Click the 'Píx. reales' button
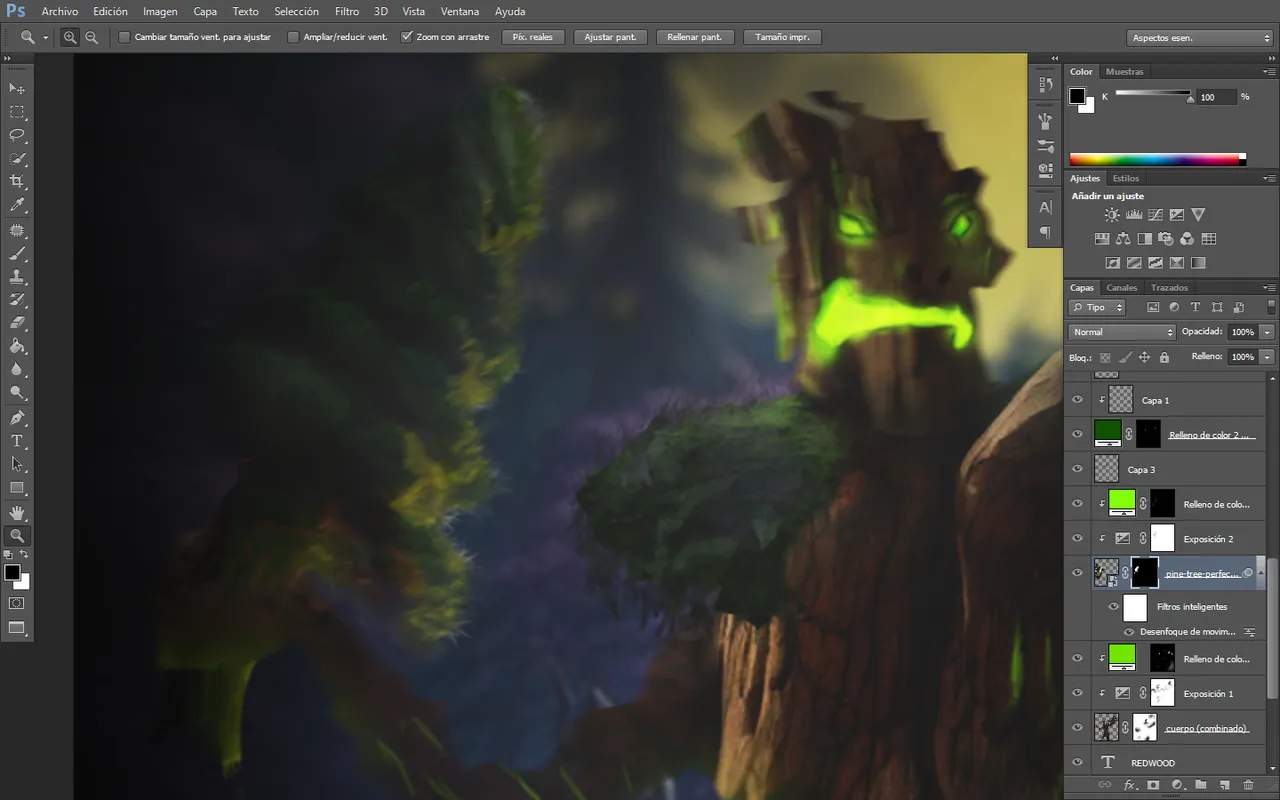This screenshot has width=1280, height=800. click(533, 37)
